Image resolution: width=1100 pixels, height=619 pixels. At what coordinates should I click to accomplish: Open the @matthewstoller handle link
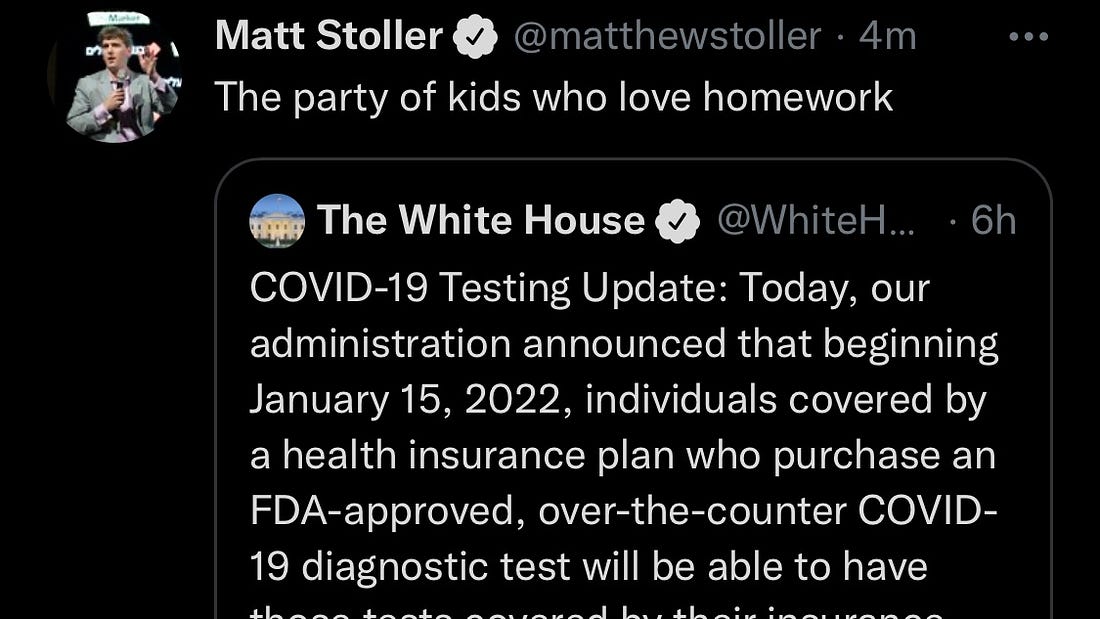point(667,37)
